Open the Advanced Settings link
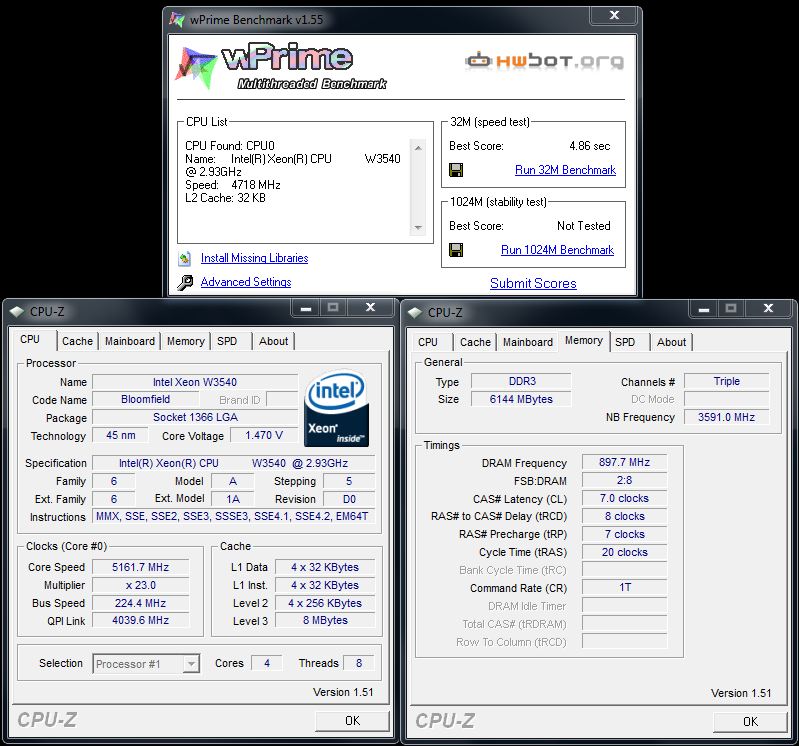 click(246, 282)
